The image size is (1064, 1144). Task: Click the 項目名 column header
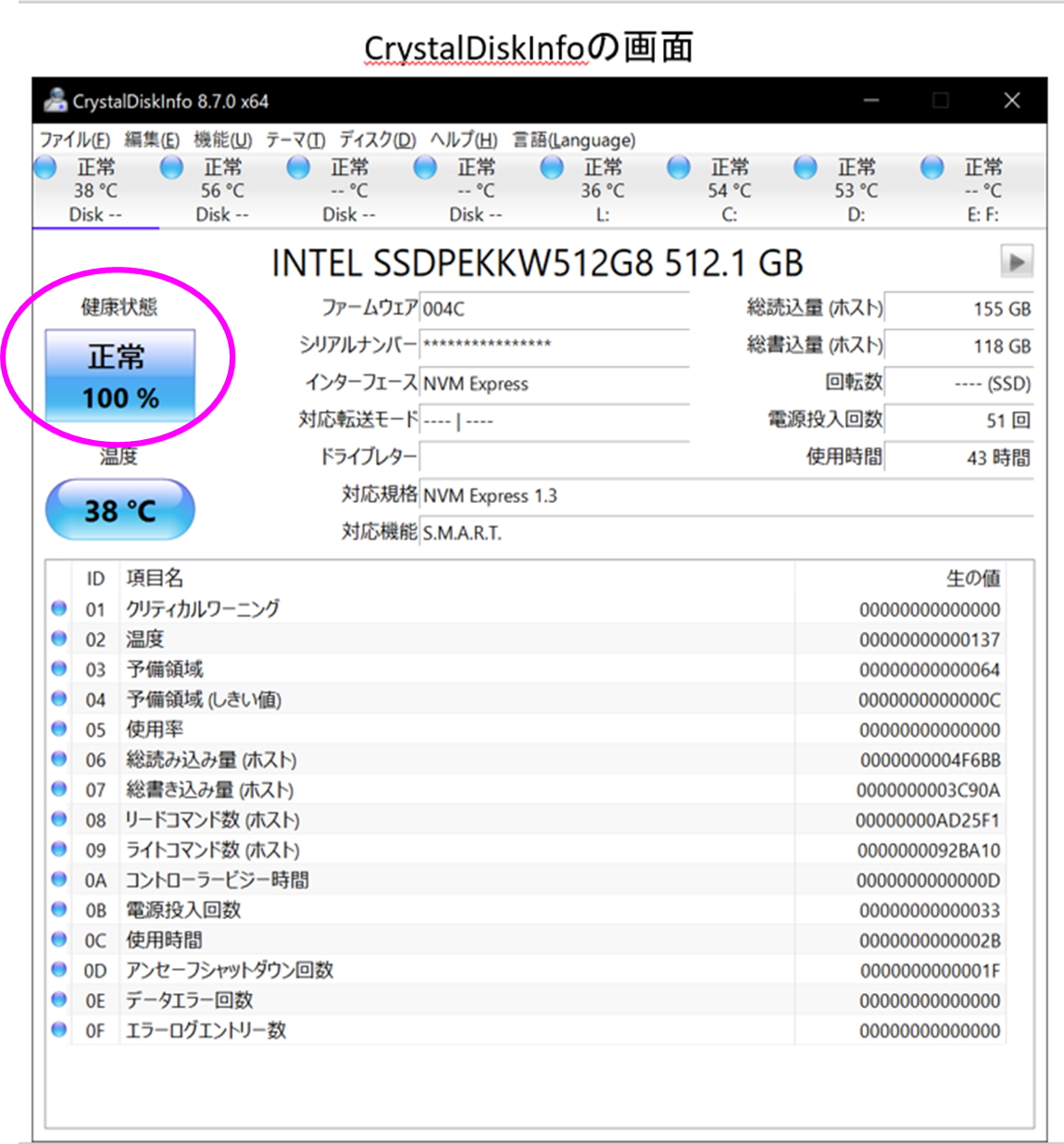click(x=457, y=578)
